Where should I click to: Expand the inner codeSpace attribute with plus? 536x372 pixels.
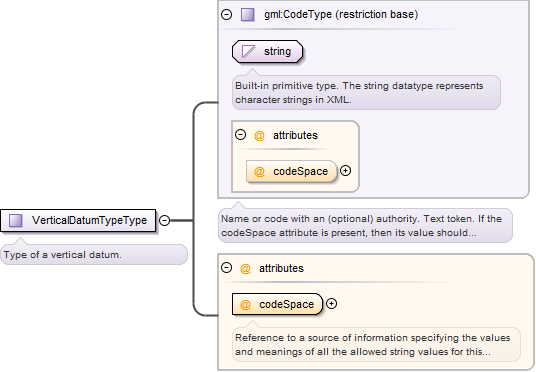coord(346,171)
